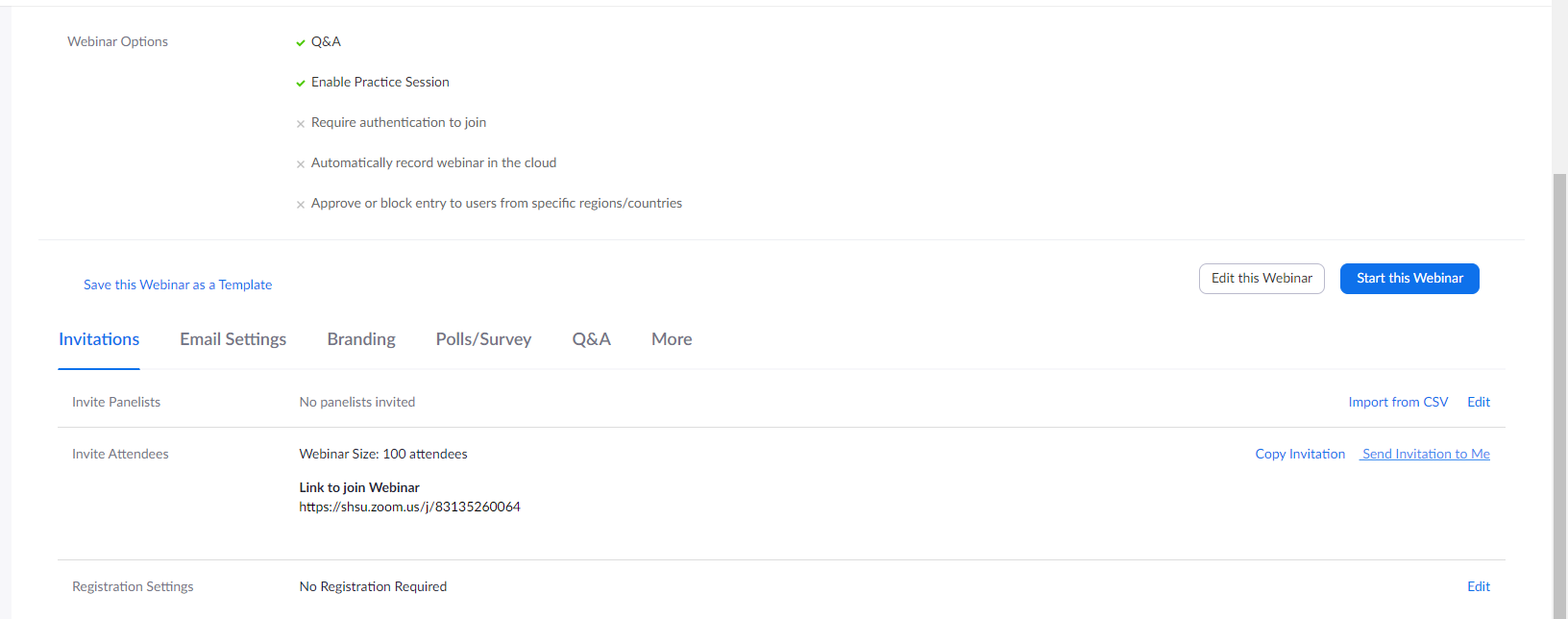The width and height of the screenshot is (1568, 619).
Task: Edit the Invite Panelists row
Action: [1479, 402]
